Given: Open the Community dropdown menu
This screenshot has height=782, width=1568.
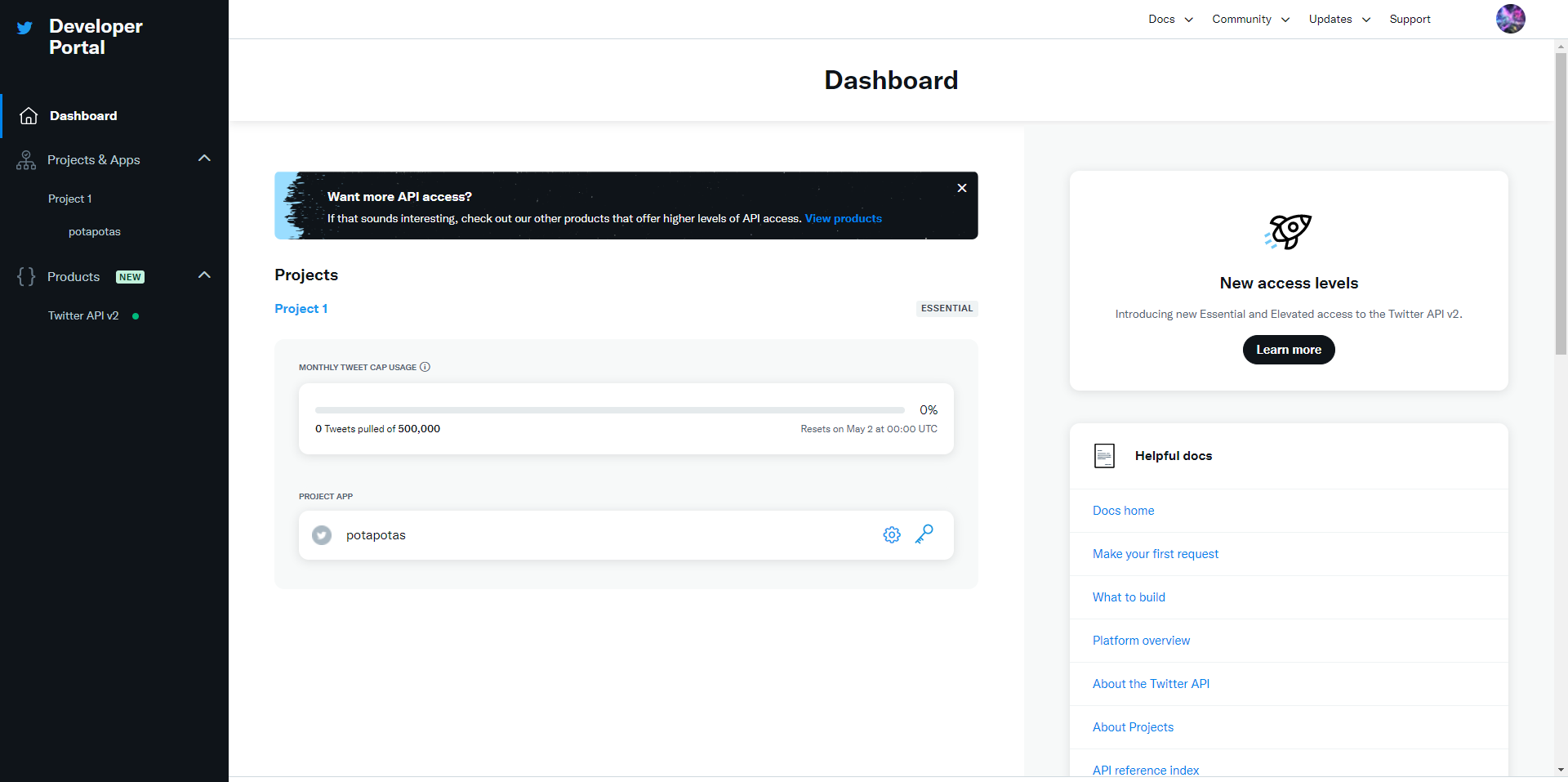Looking at the screenshot, I should point(1250,20).
